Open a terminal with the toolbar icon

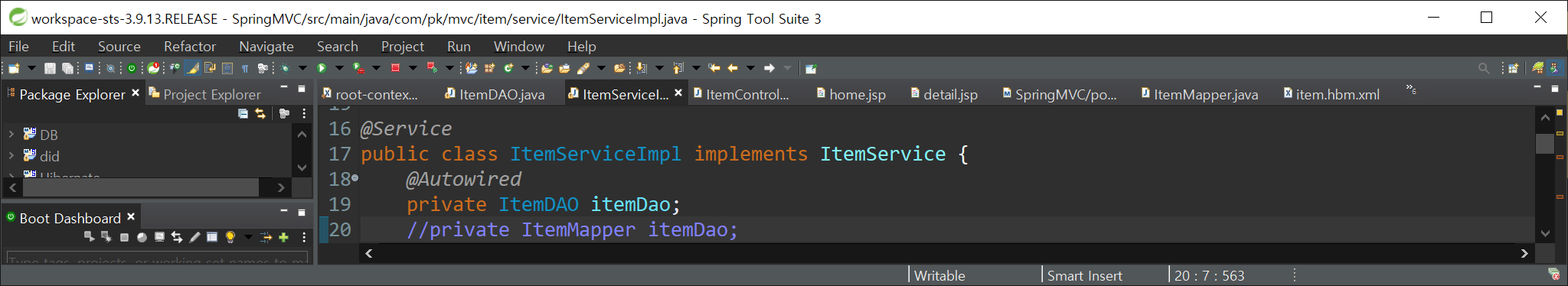click(x=89, y=68)
